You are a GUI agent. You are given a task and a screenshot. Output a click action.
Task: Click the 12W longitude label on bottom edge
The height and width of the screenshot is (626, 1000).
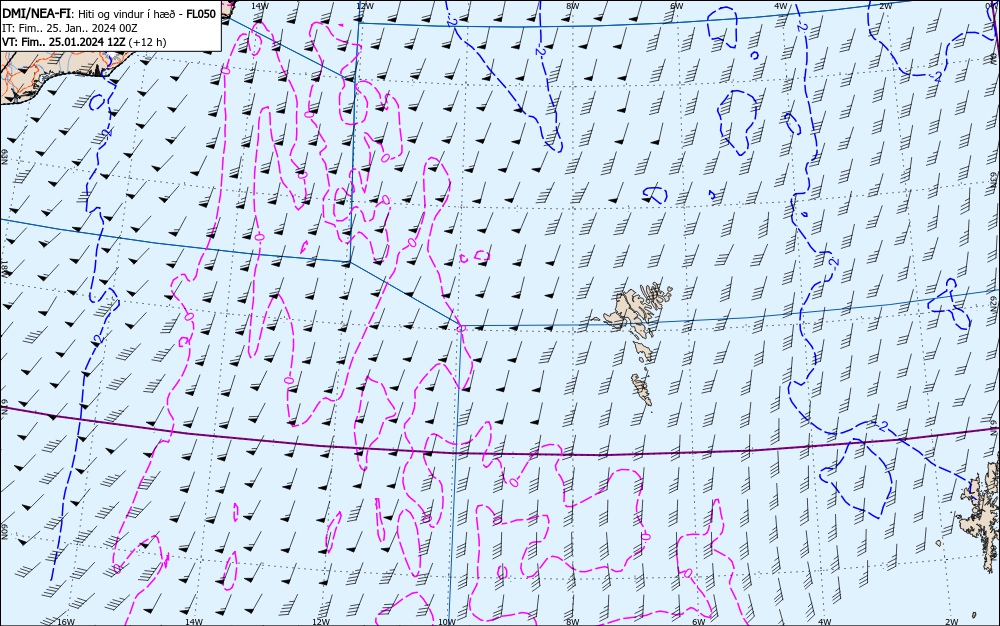coord(321,622)
